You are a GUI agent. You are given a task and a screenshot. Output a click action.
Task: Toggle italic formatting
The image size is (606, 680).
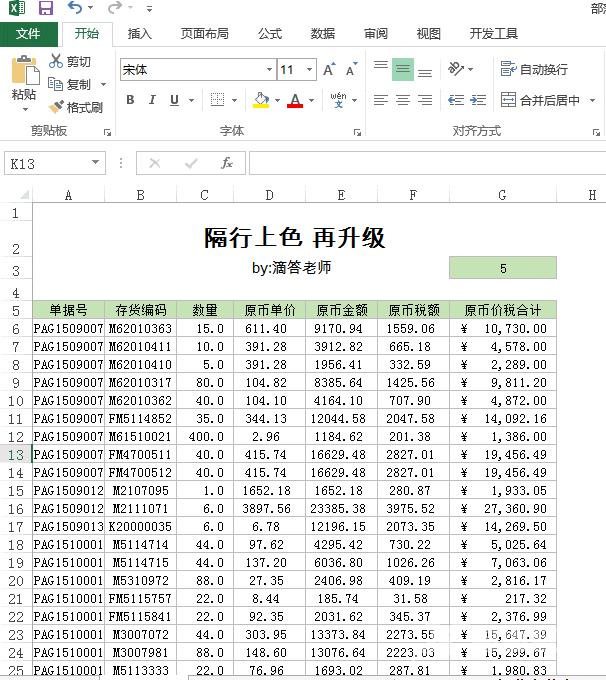(152, 100)
